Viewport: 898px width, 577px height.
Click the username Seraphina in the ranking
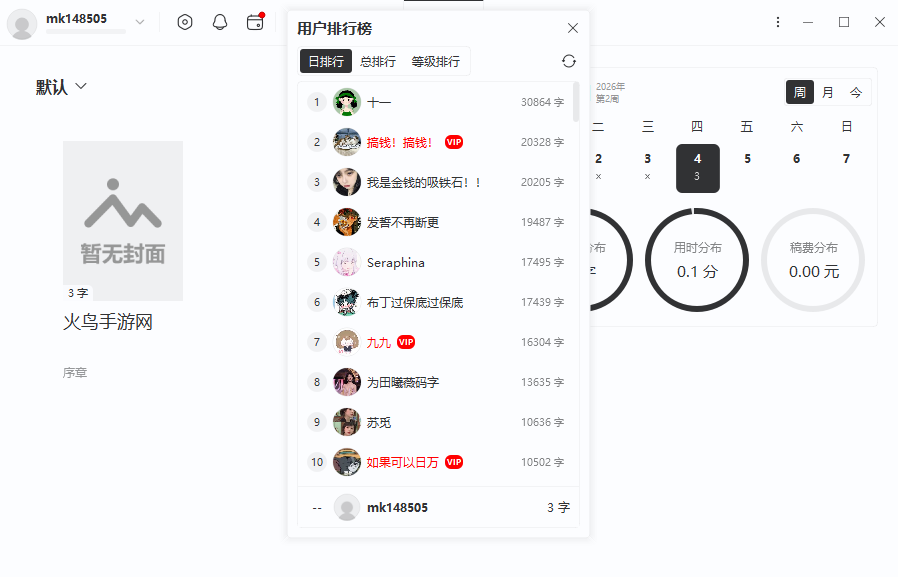[396, 263]
